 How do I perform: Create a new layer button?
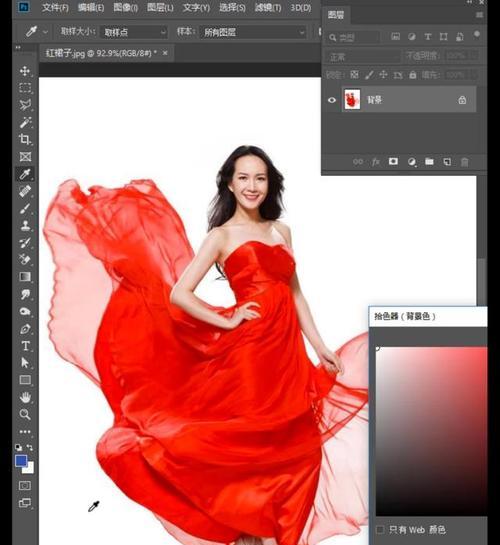447,161
